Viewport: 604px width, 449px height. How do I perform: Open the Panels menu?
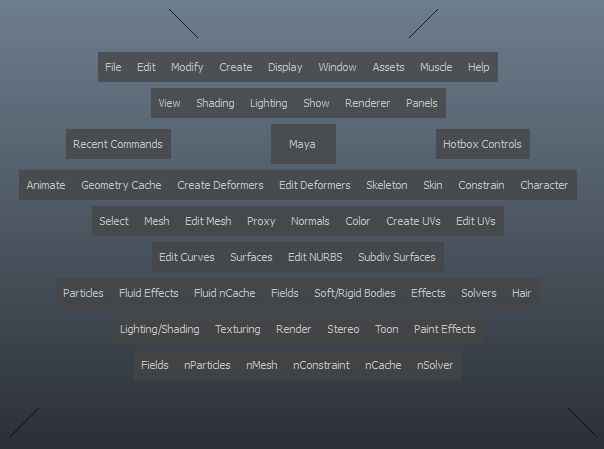click(x=422, y=103)
